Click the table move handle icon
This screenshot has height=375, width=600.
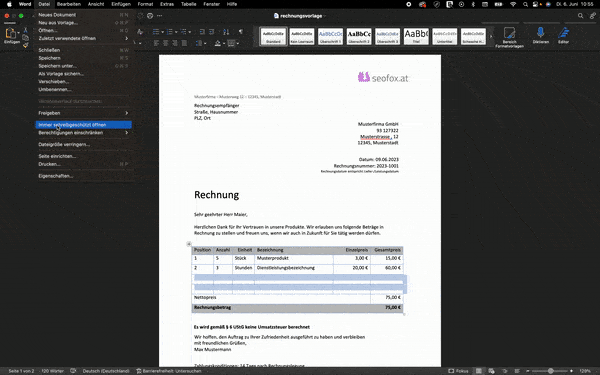point(189,244)
